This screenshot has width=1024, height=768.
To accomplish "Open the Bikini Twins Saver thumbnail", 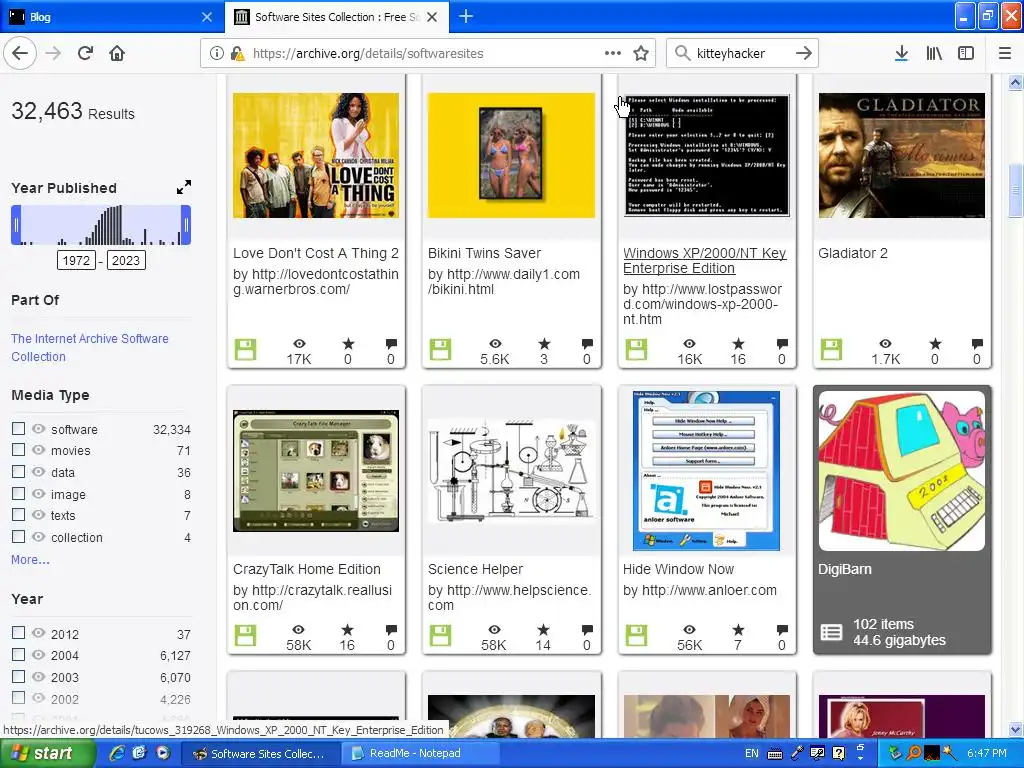I will tap(511, 155).
